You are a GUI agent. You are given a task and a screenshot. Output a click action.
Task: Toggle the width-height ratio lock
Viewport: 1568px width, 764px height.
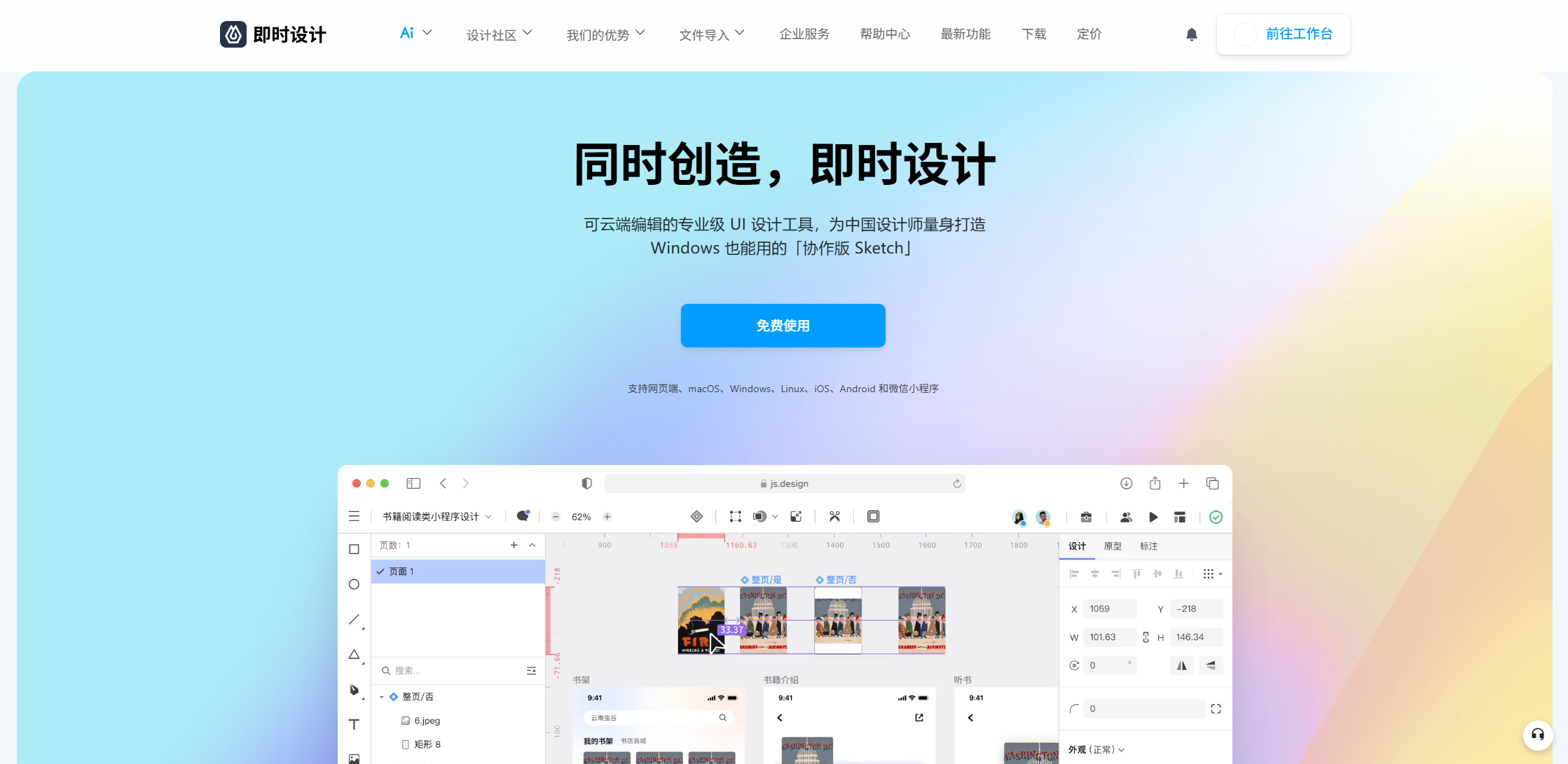click(1146, 637)
